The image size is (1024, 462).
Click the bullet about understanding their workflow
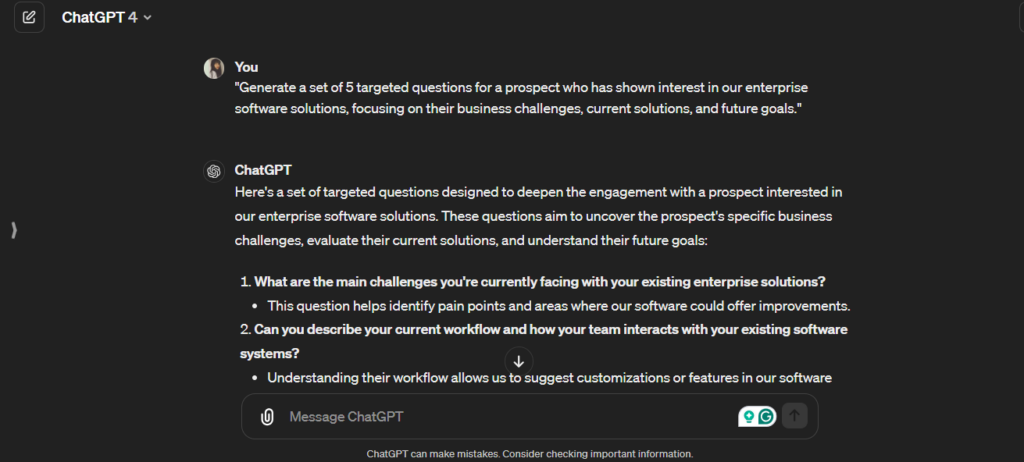[550, 378]
